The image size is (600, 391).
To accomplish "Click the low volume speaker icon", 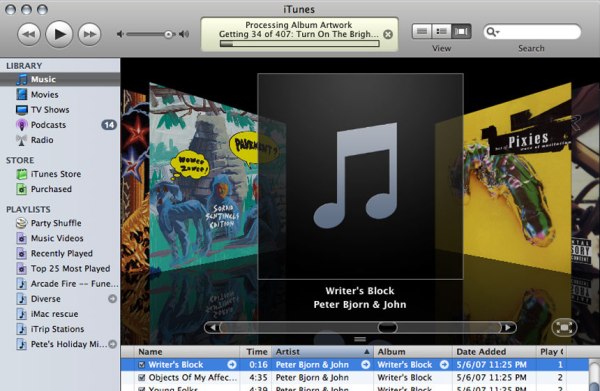I will point(120,34).
